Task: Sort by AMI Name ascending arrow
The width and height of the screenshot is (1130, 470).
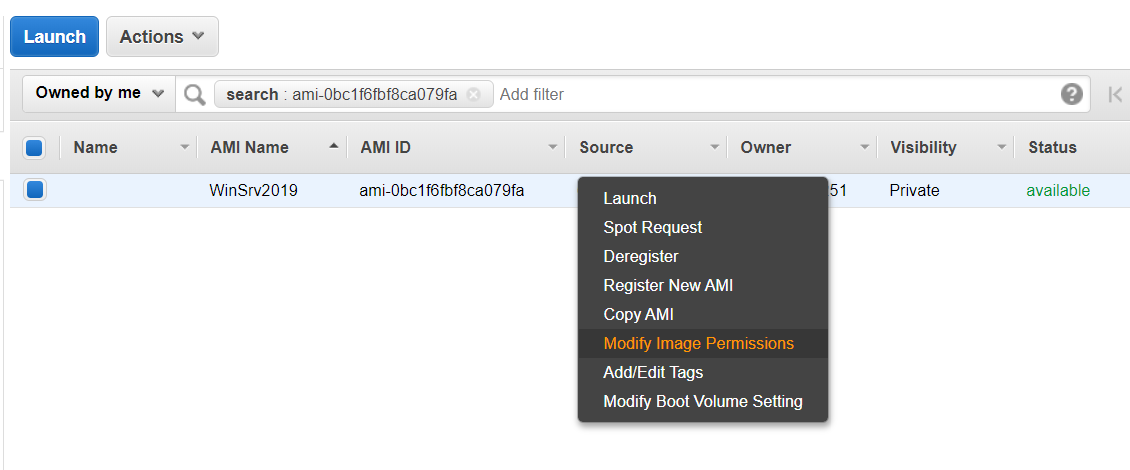Action: (x=333, y=147)
